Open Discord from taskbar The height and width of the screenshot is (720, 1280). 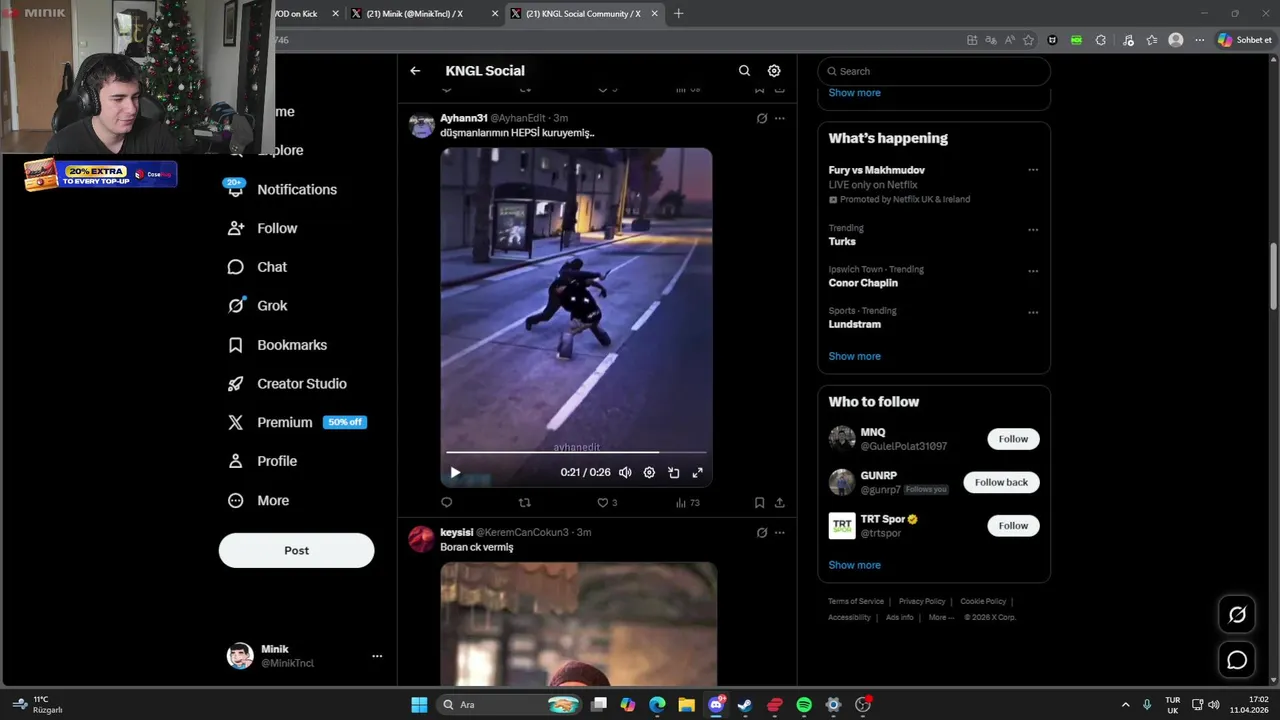(x=716, y=705)
